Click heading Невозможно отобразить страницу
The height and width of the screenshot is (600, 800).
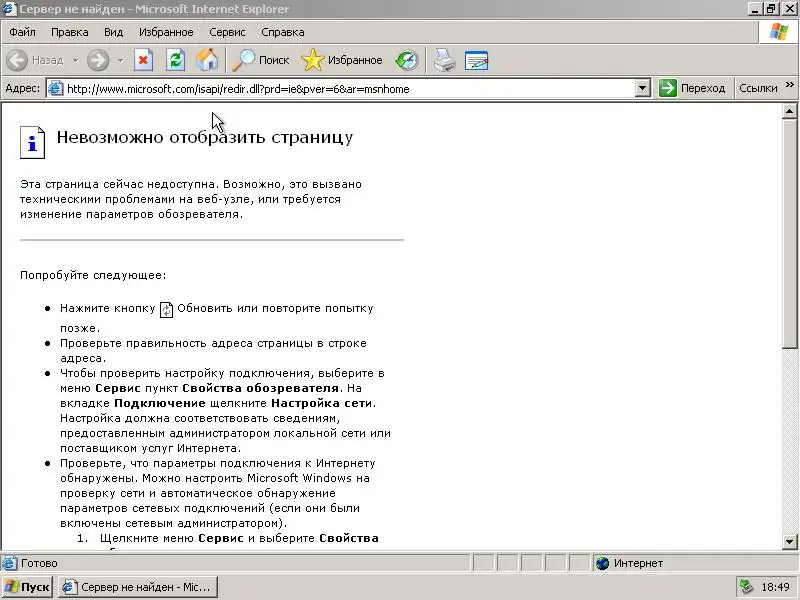pos(205,137)
